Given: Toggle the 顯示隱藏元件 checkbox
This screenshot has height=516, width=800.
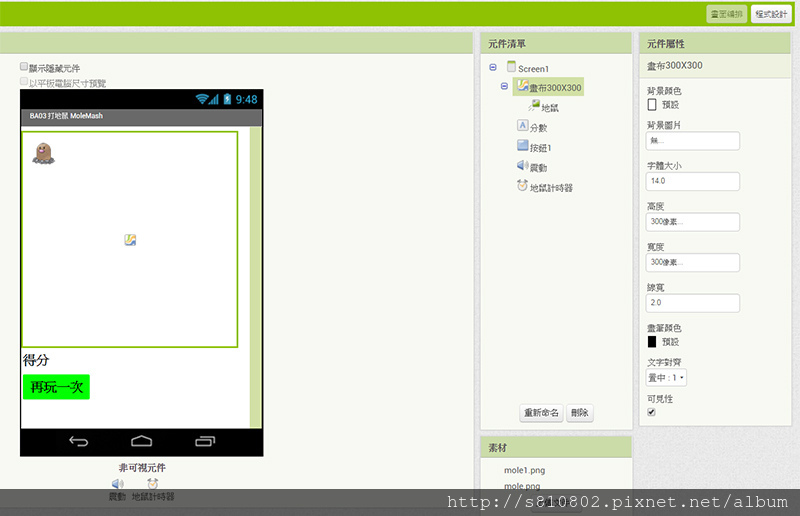Looking at the screenshot, I should tap(24, 66).
